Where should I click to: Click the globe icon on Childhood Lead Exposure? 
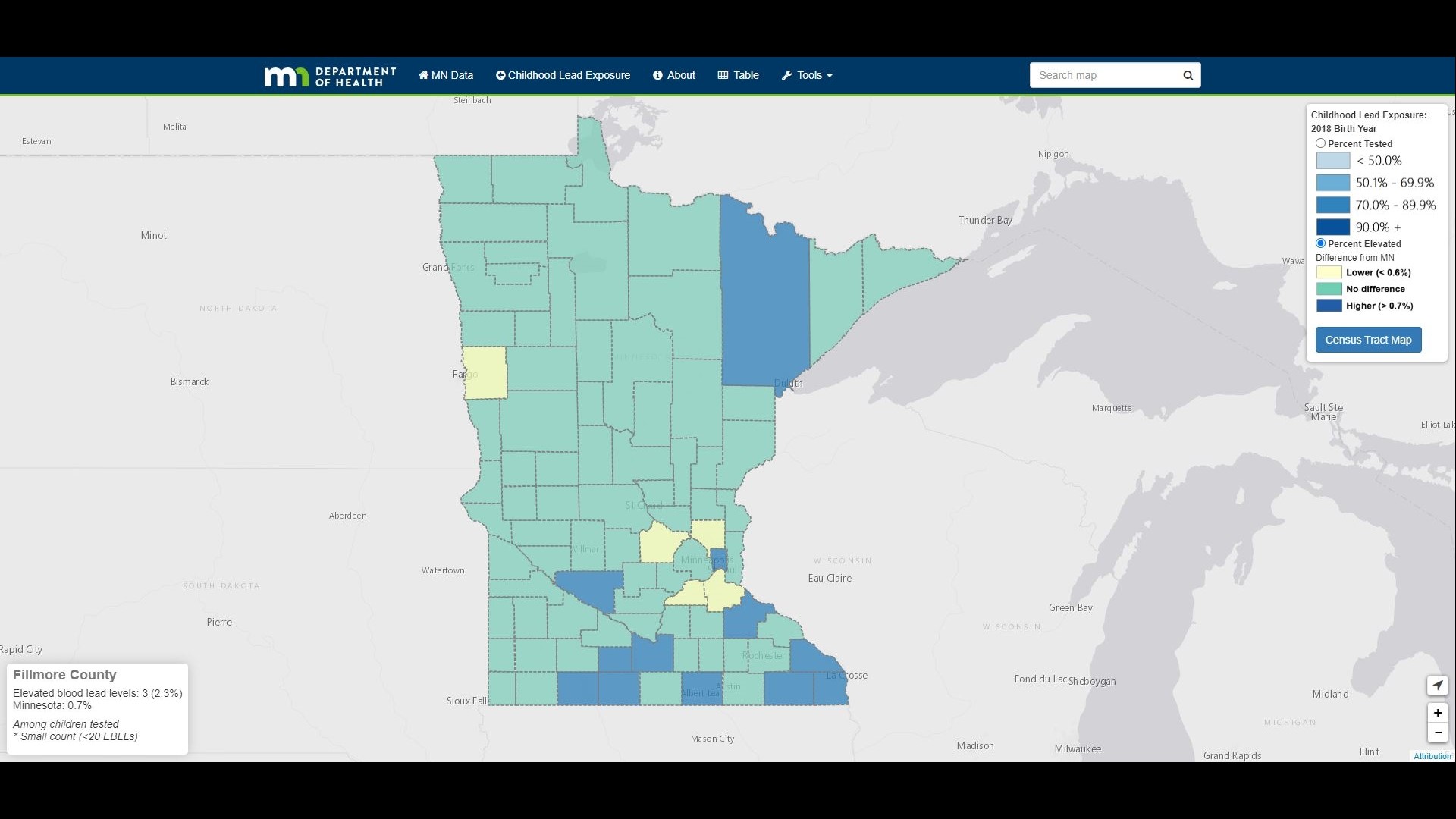pyautogui.click(x=500, y=75)
